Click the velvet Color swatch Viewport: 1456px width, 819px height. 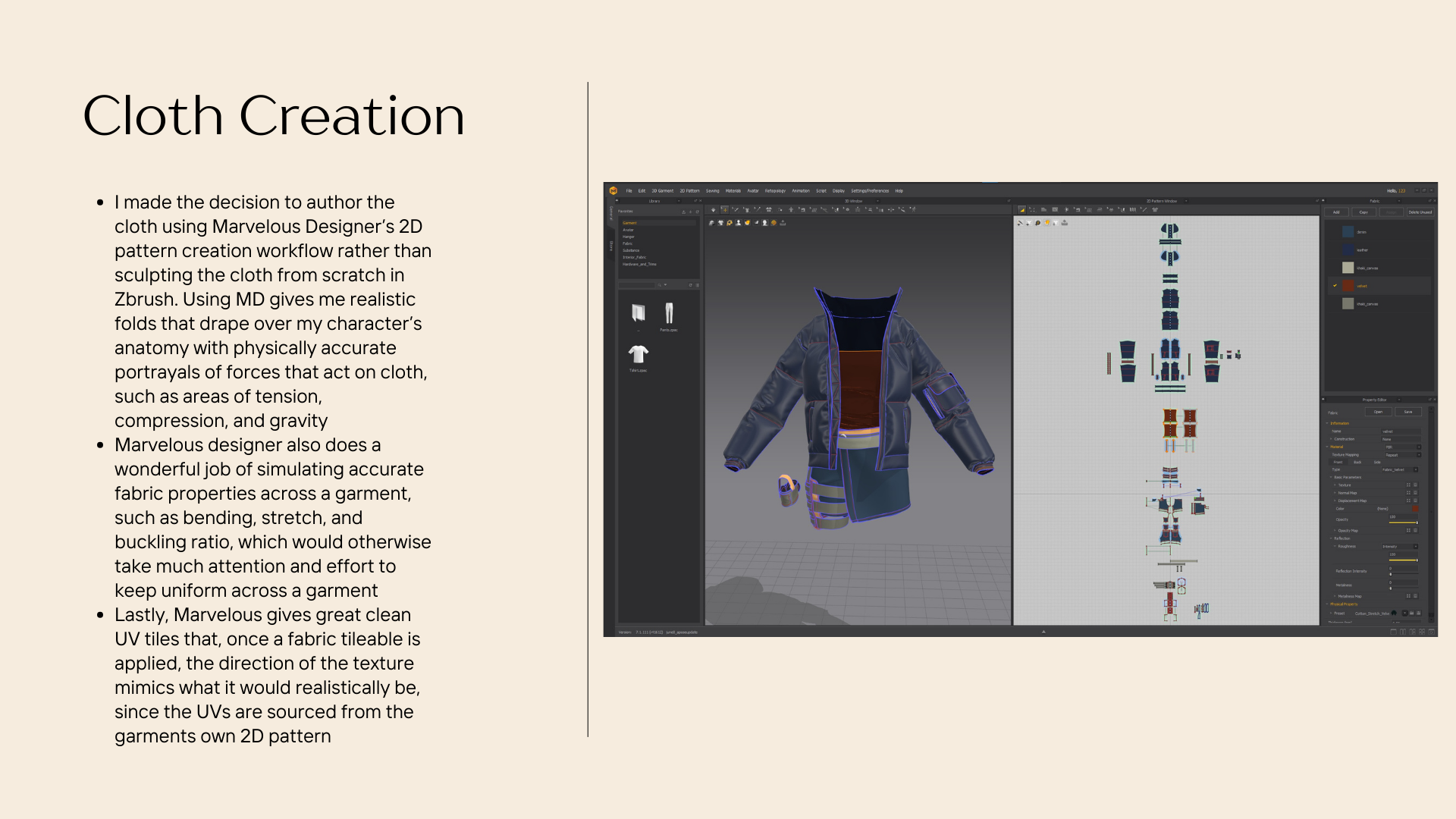[1415, 509]
